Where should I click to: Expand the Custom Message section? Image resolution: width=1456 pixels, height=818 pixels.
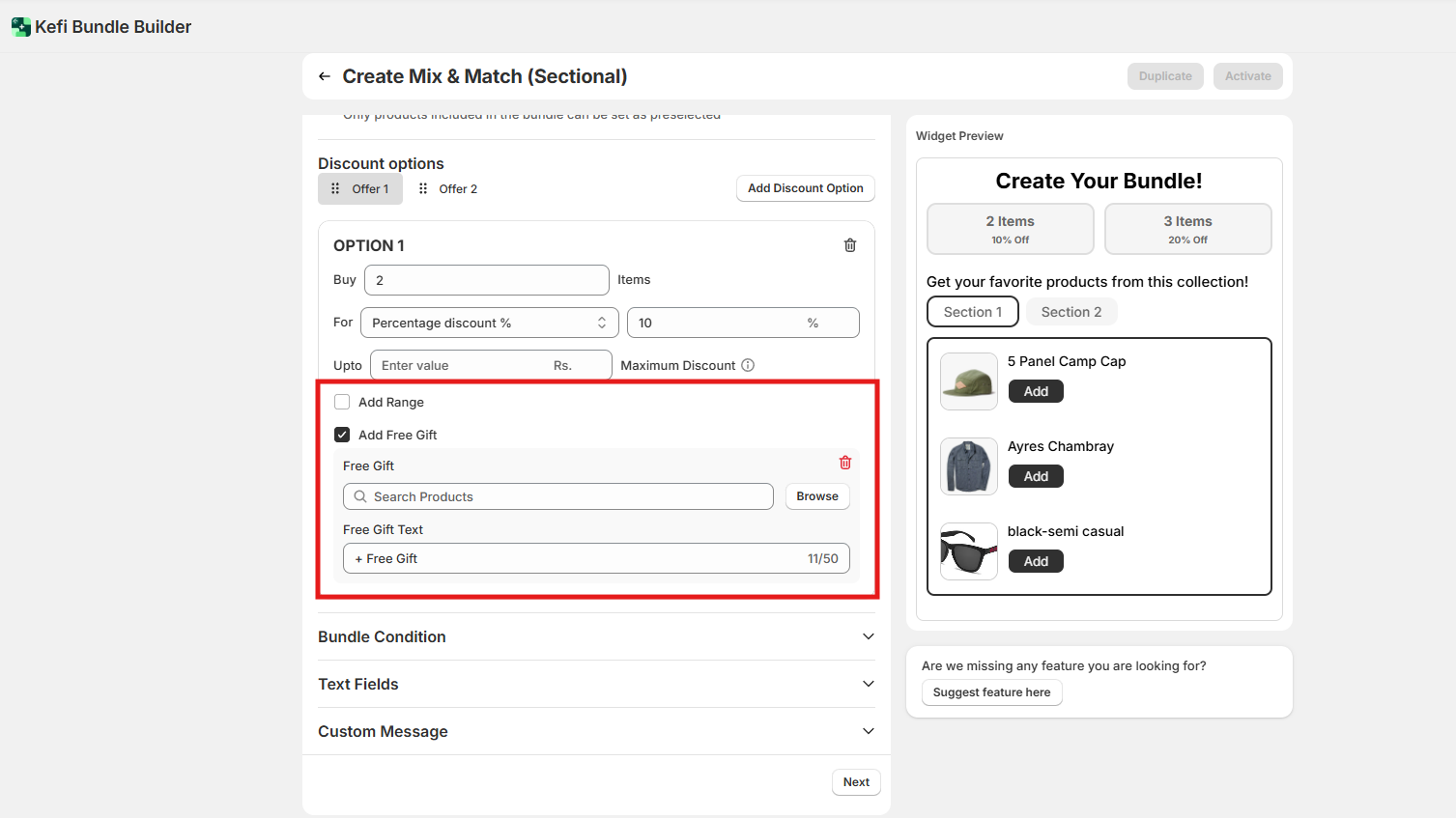click(868, 731)
